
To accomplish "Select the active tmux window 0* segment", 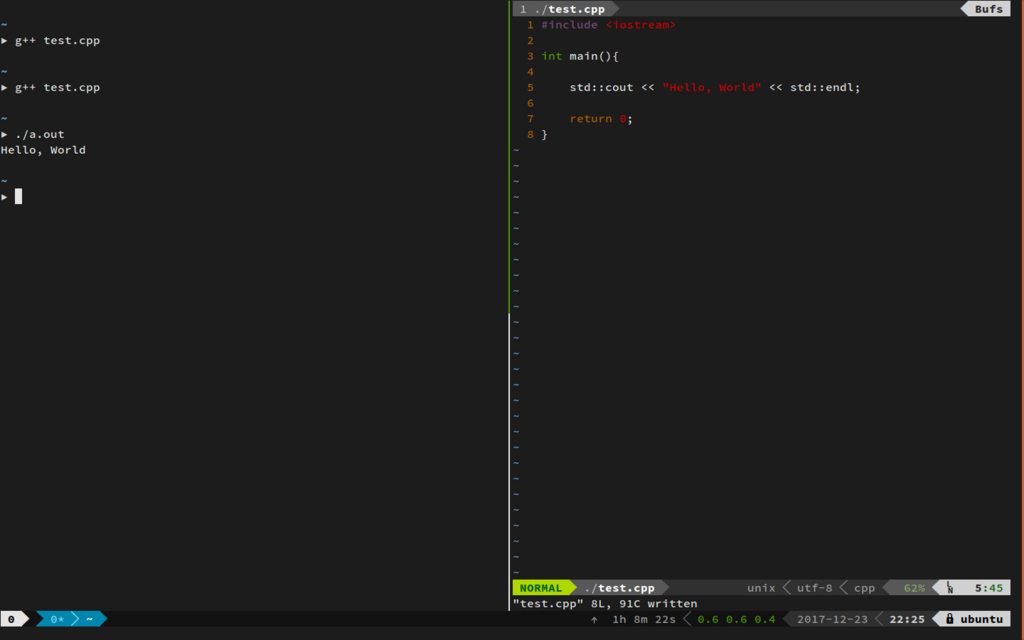I will tap(57, 619).
